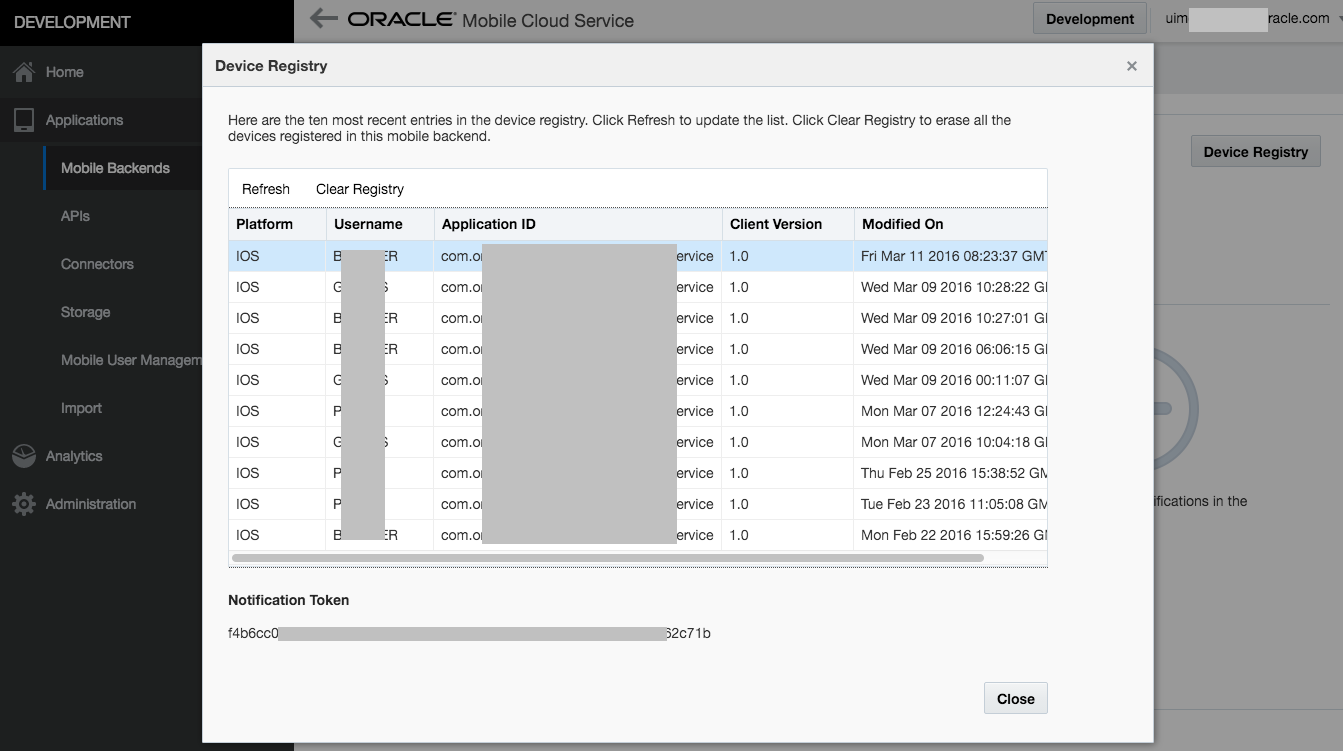Select row modified Mon Mar 07 2016 10:04:18
The height and width of the screenshot is (751, 1343).
point(638,442)
